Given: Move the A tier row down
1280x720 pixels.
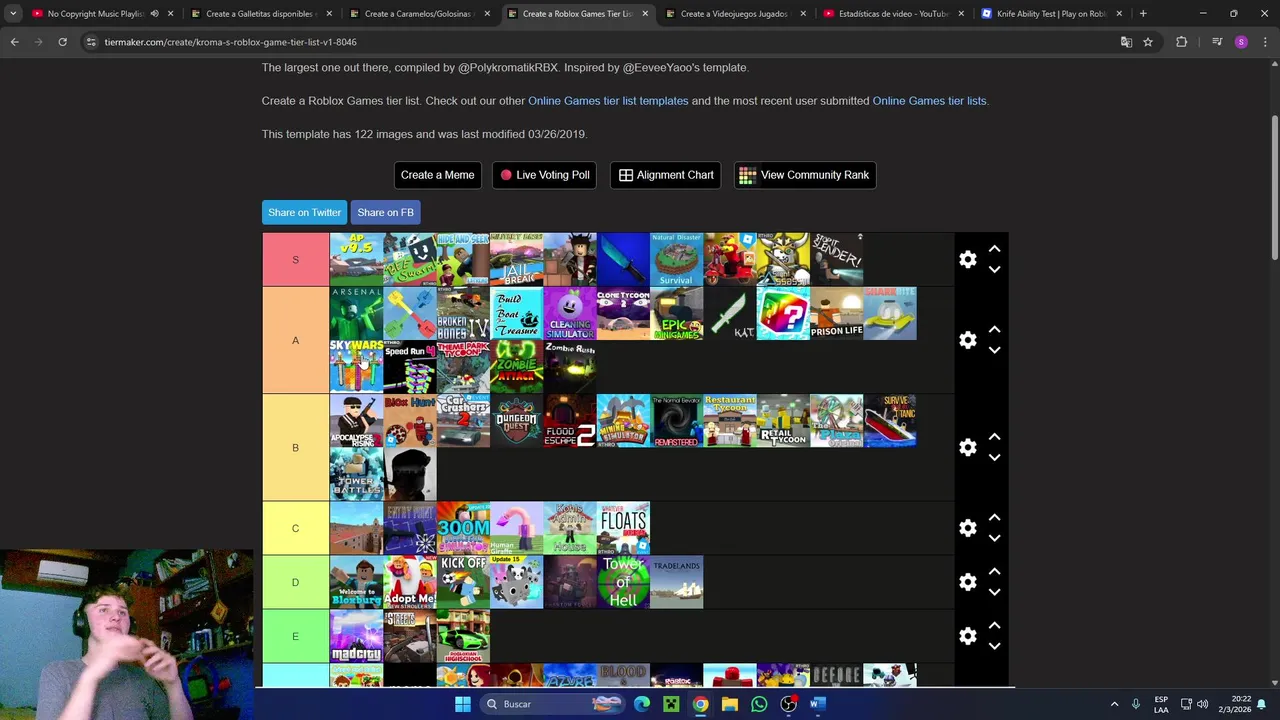Looking at the screenshot, I should tap(994, 350).
